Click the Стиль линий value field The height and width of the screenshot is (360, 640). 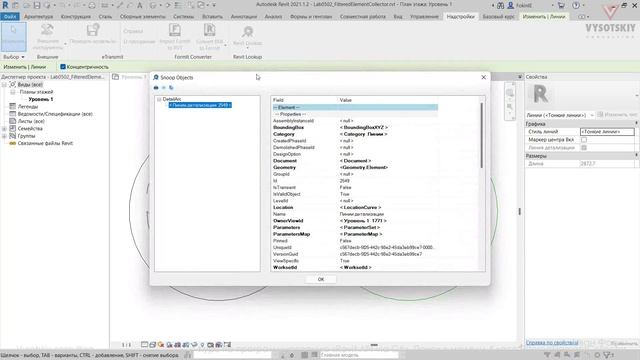607,131
